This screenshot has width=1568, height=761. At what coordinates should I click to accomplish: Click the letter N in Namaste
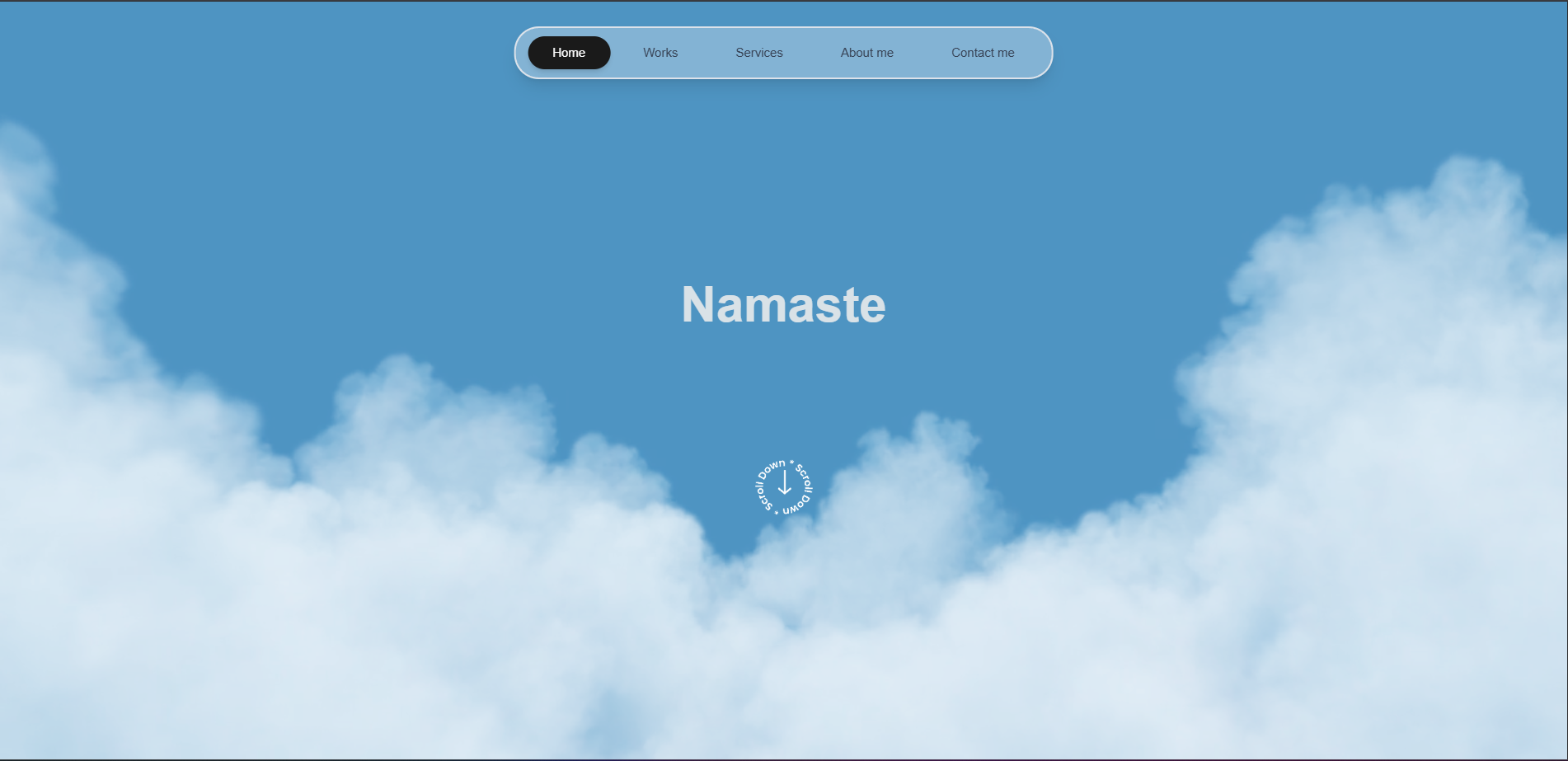697,305
